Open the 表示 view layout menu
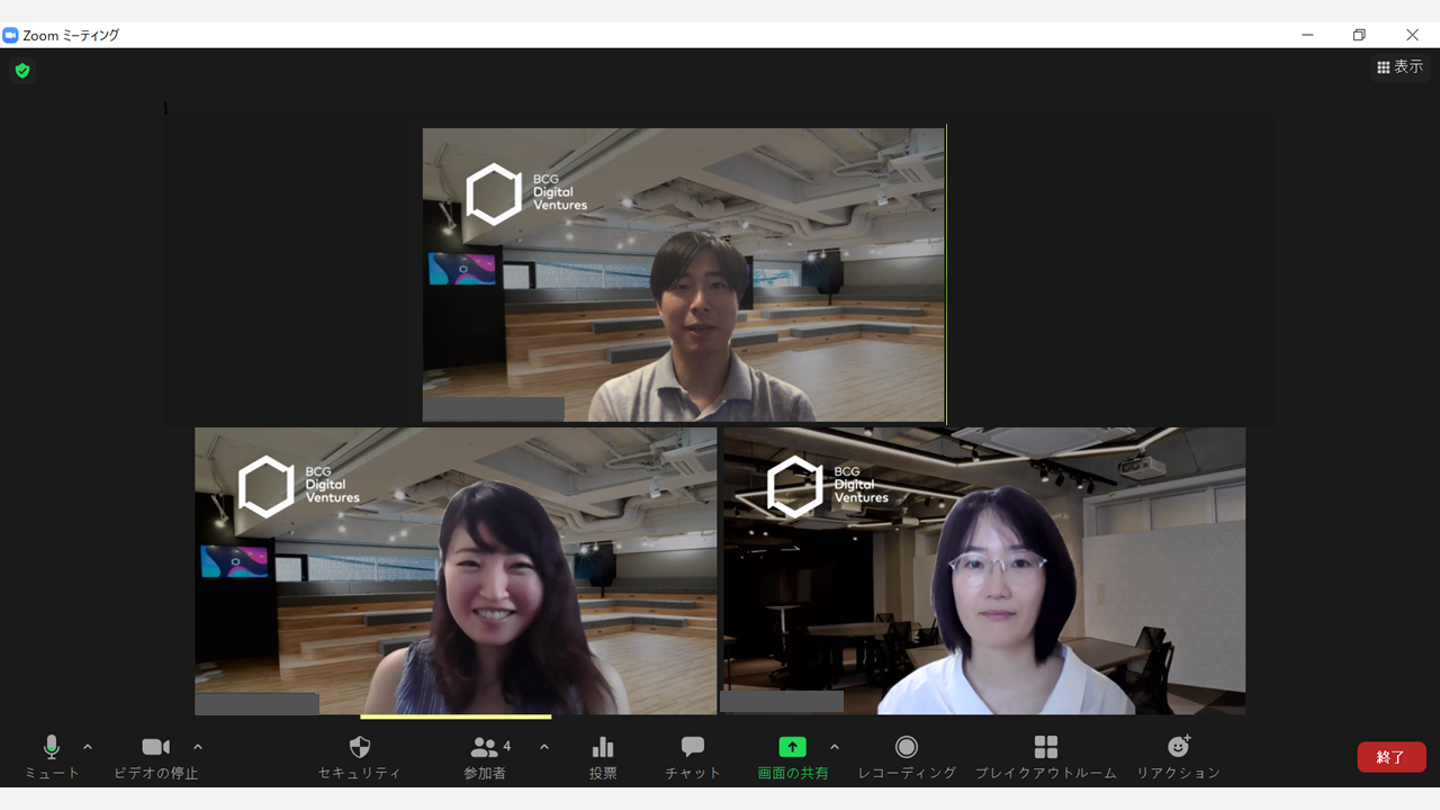Image resolution: width=1440 pixels, height=810 pixels. tap(1400, 67)
